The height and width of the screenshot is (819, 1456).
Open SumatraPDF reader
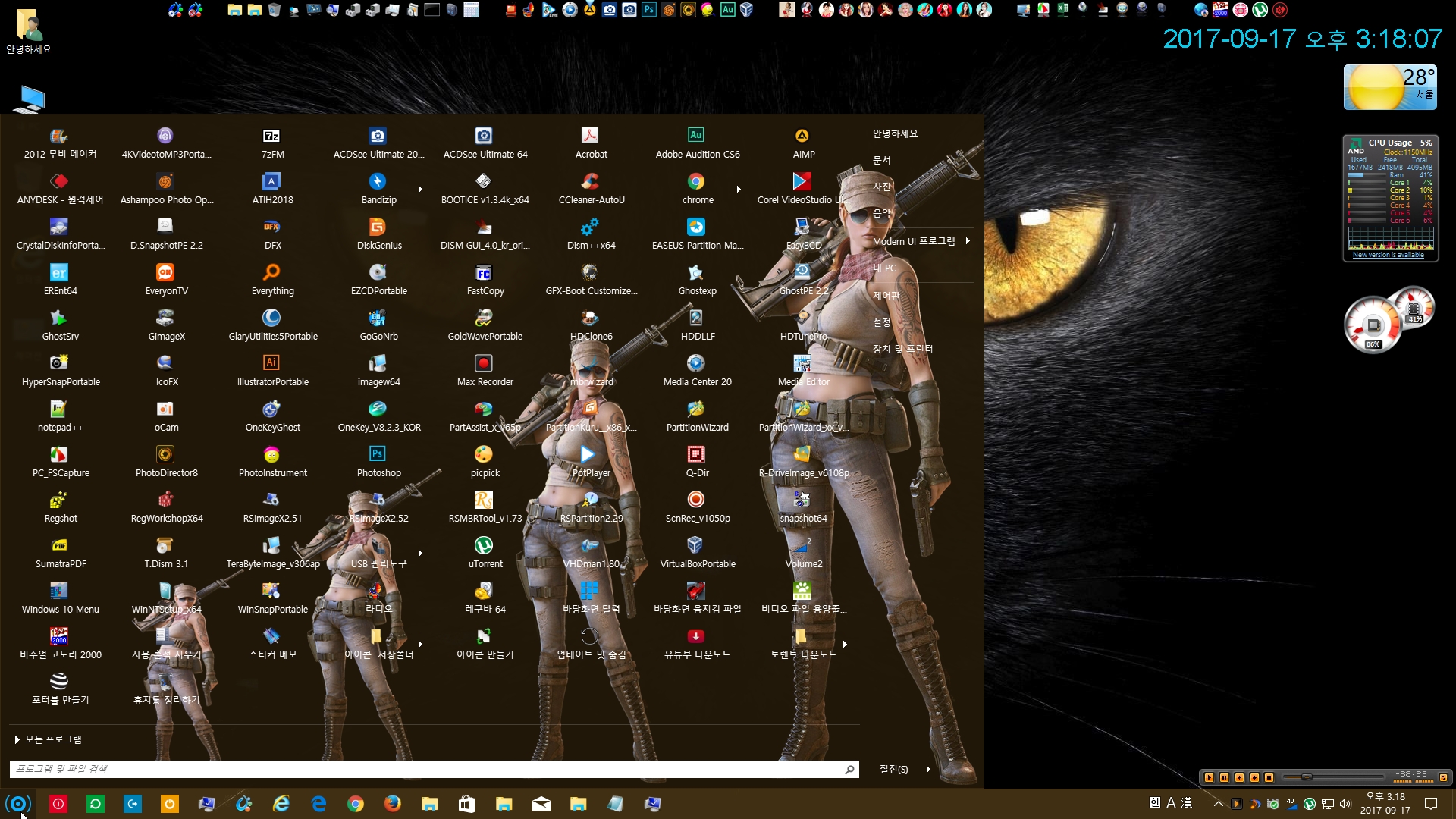tap(60, 553)
